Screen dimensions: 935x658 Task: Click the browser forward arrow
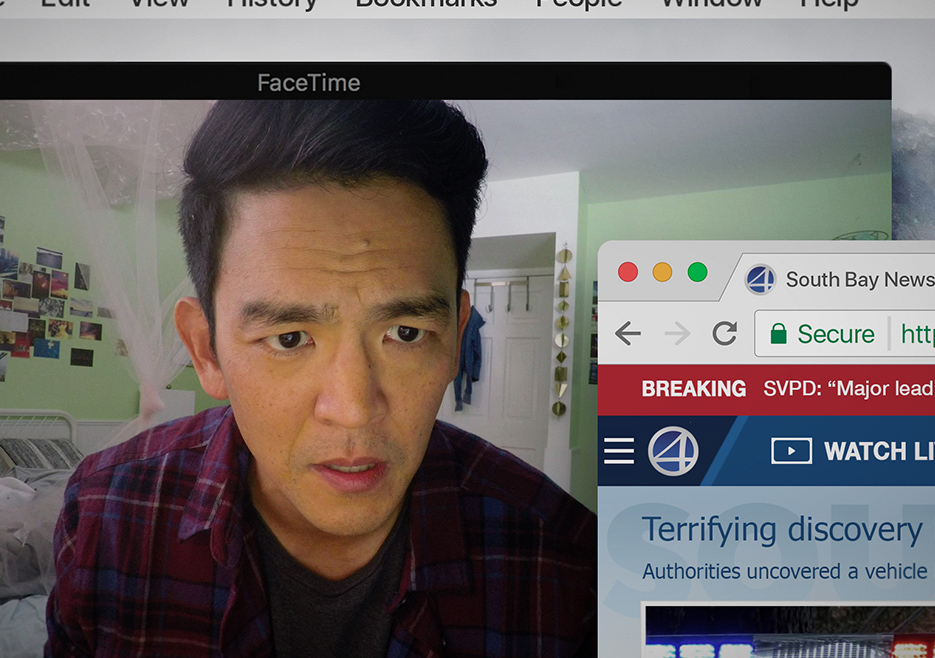(x=677, y=333)
